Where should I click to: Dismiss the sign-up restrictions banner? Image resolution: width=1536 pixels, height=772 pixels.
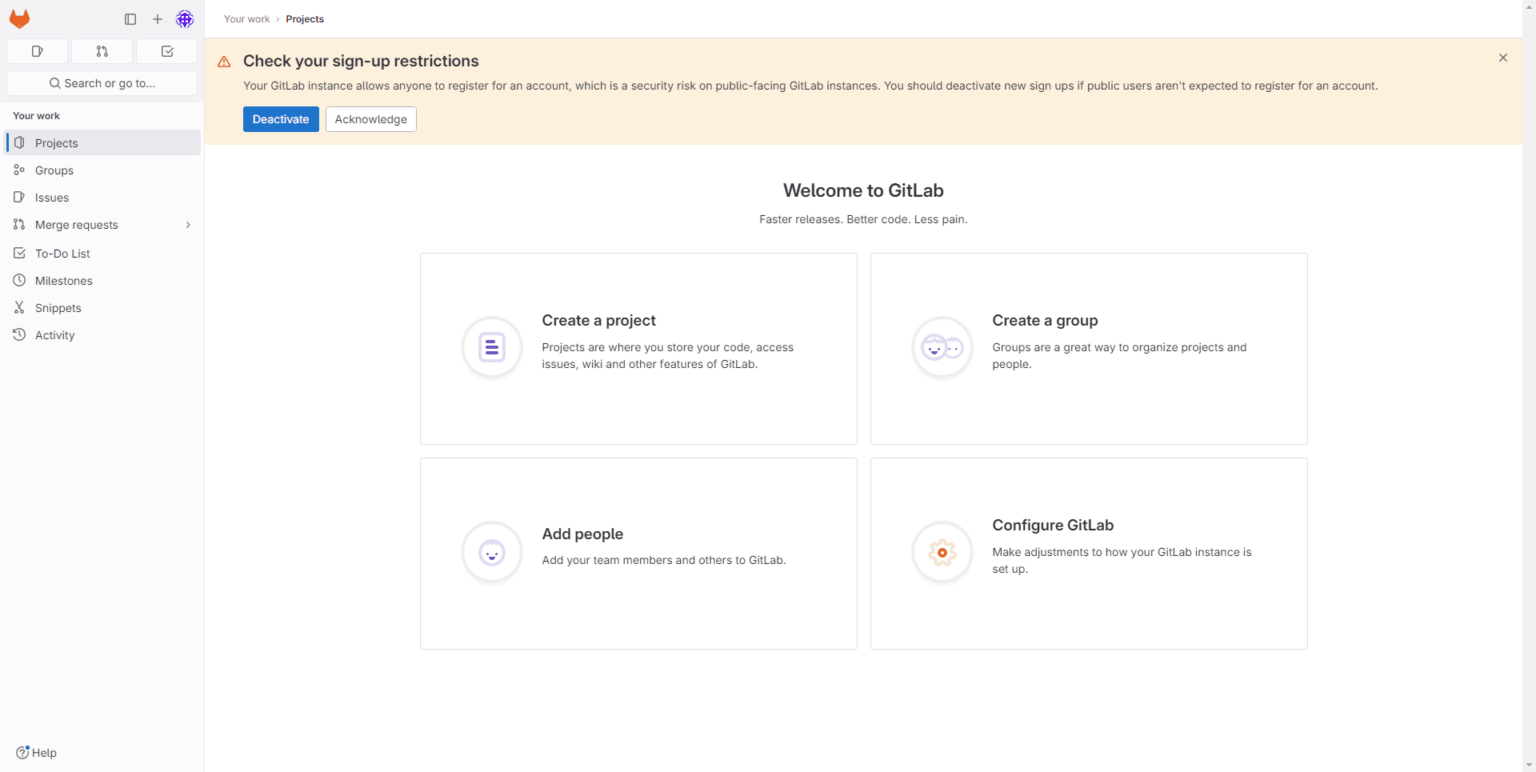point(1503,58)
